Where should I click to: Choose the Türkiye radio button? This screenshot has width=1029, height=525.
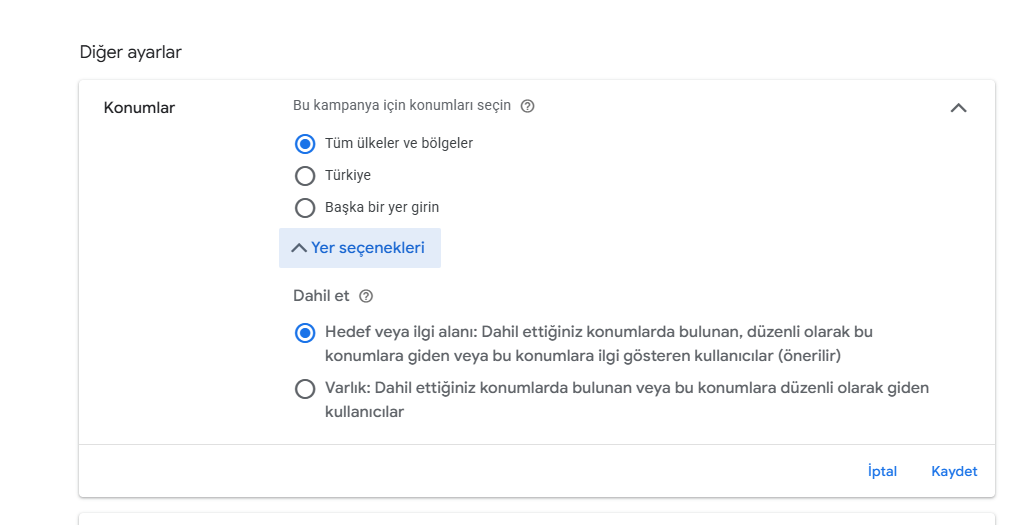click(x=304, y=176)
